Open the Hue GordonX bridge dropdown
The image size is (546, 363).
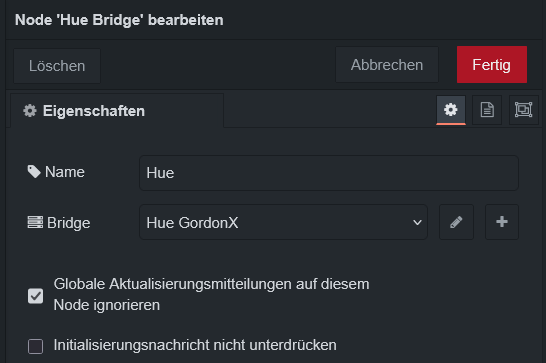click(283, 222)
